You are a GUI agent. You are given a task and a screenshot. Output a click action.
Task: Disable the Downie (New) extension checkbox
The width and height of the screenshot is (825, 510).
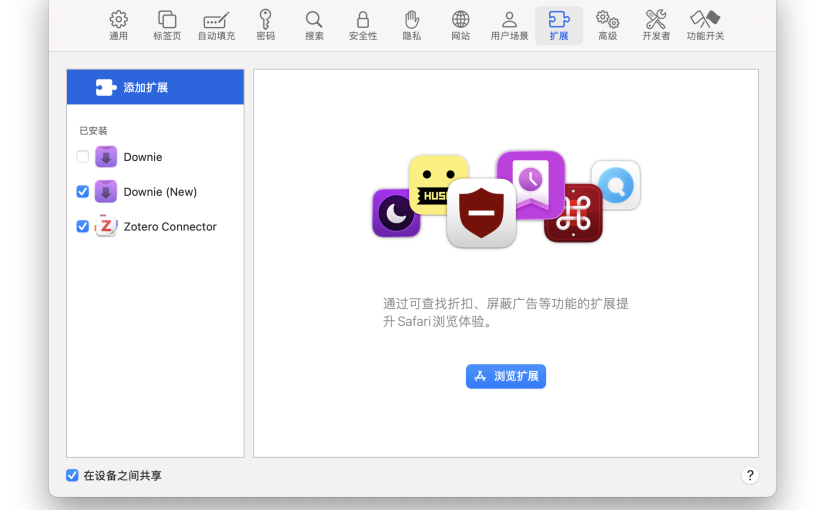(x=83, y=192)
